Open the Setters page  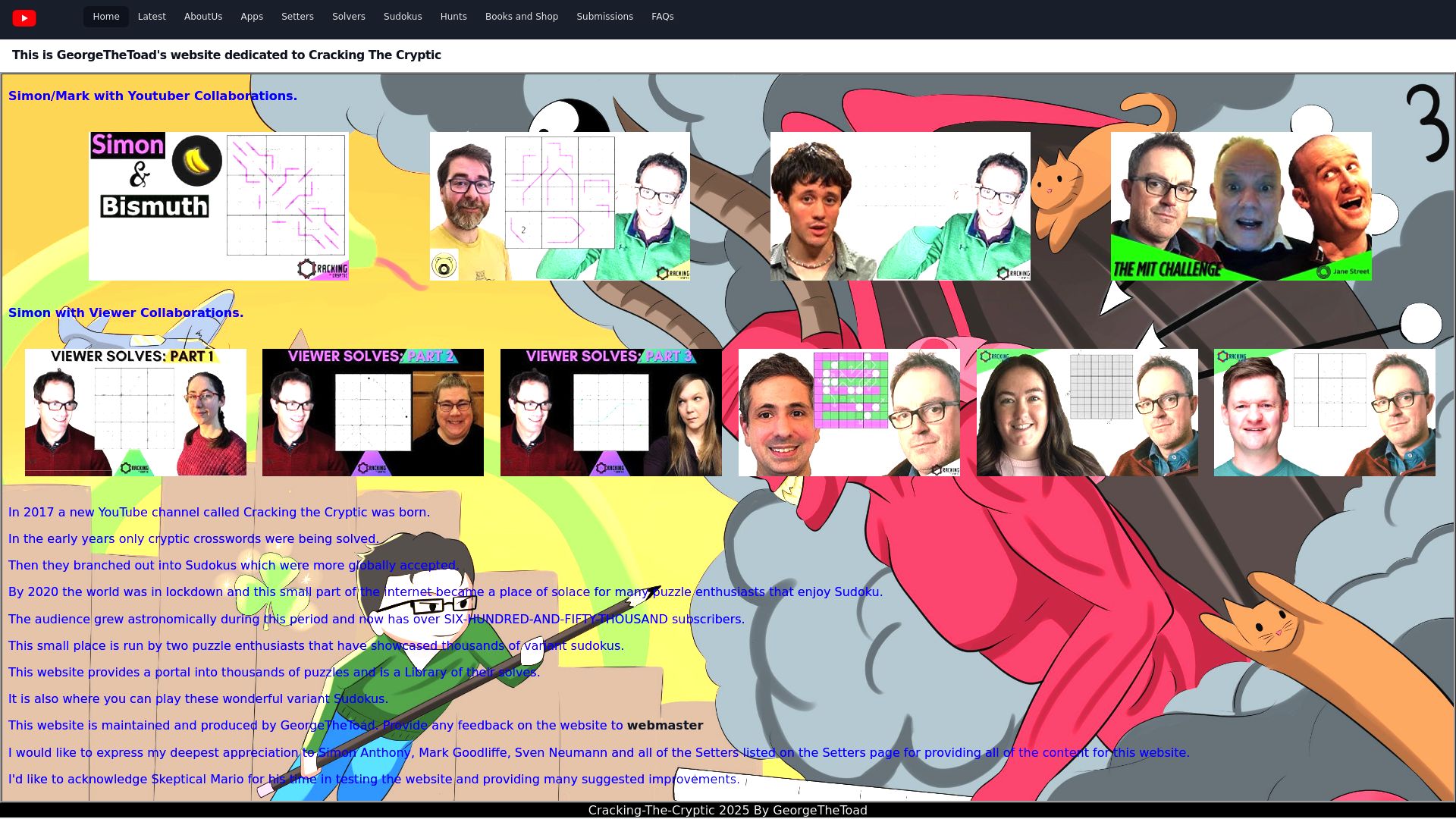pyautogui.click(x=297, y=17)
